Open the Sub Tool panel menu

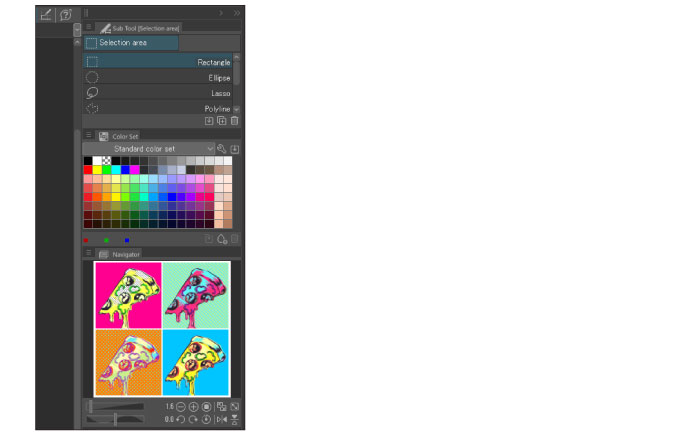[x=88, y=27]
